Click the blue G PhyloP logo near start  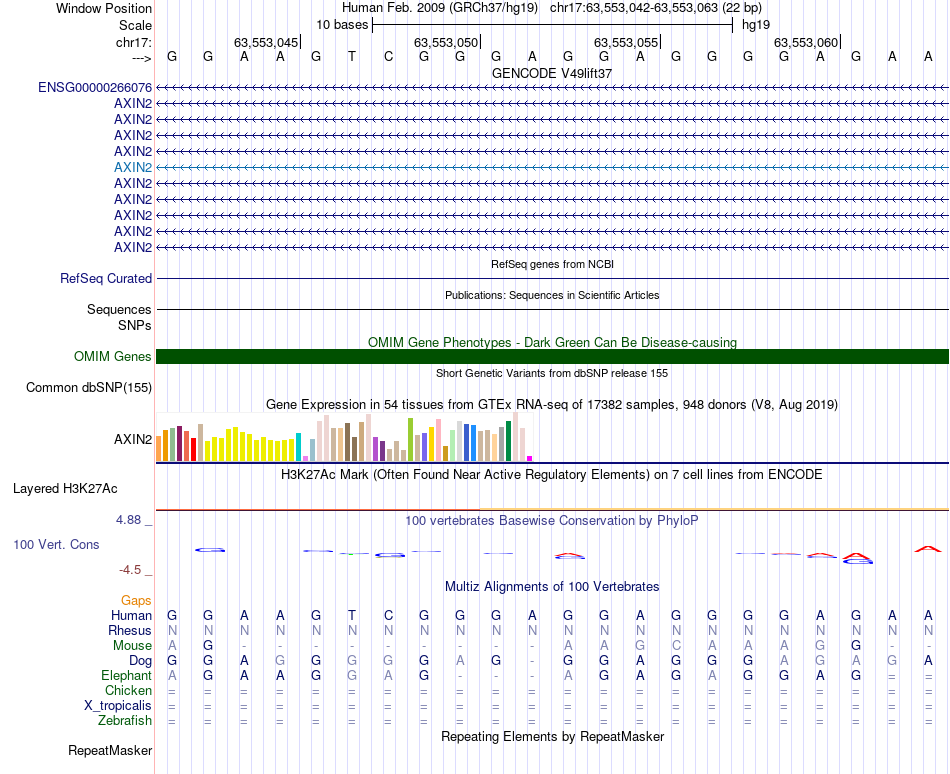coord(210,550)
